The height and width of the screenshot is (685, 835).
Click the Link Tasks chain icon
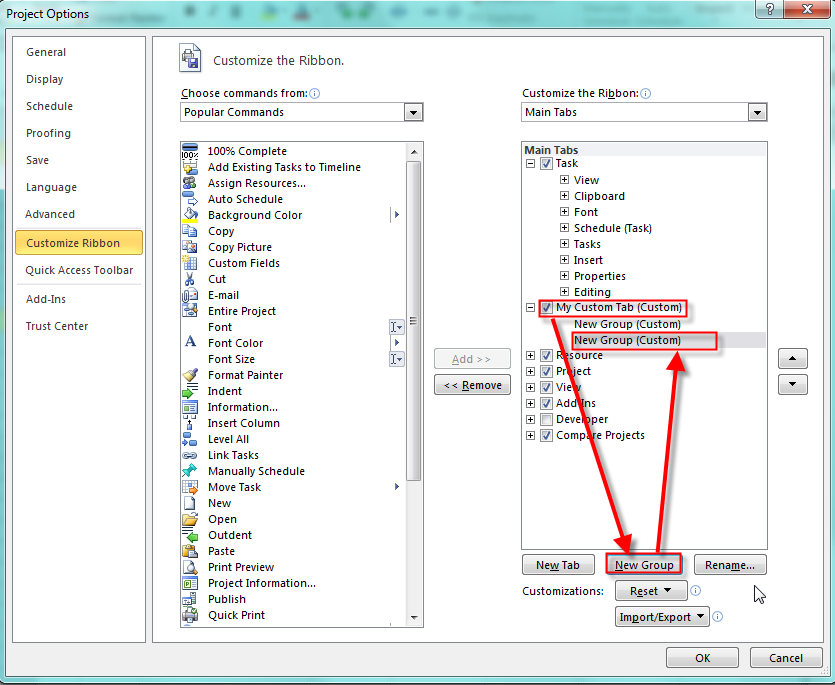190,455
